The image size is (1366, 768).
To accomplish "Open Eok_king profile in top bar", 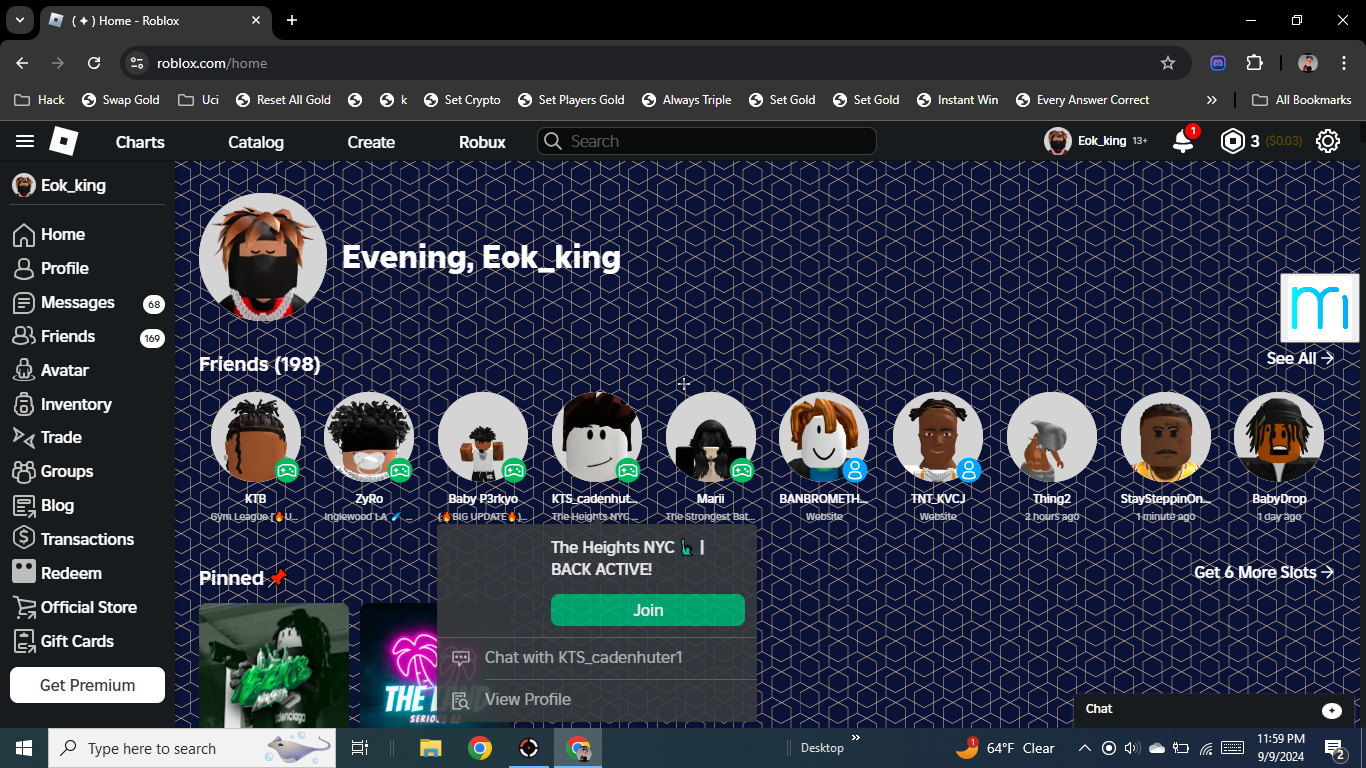I will pyautogui.click(x=1096, y=141).
